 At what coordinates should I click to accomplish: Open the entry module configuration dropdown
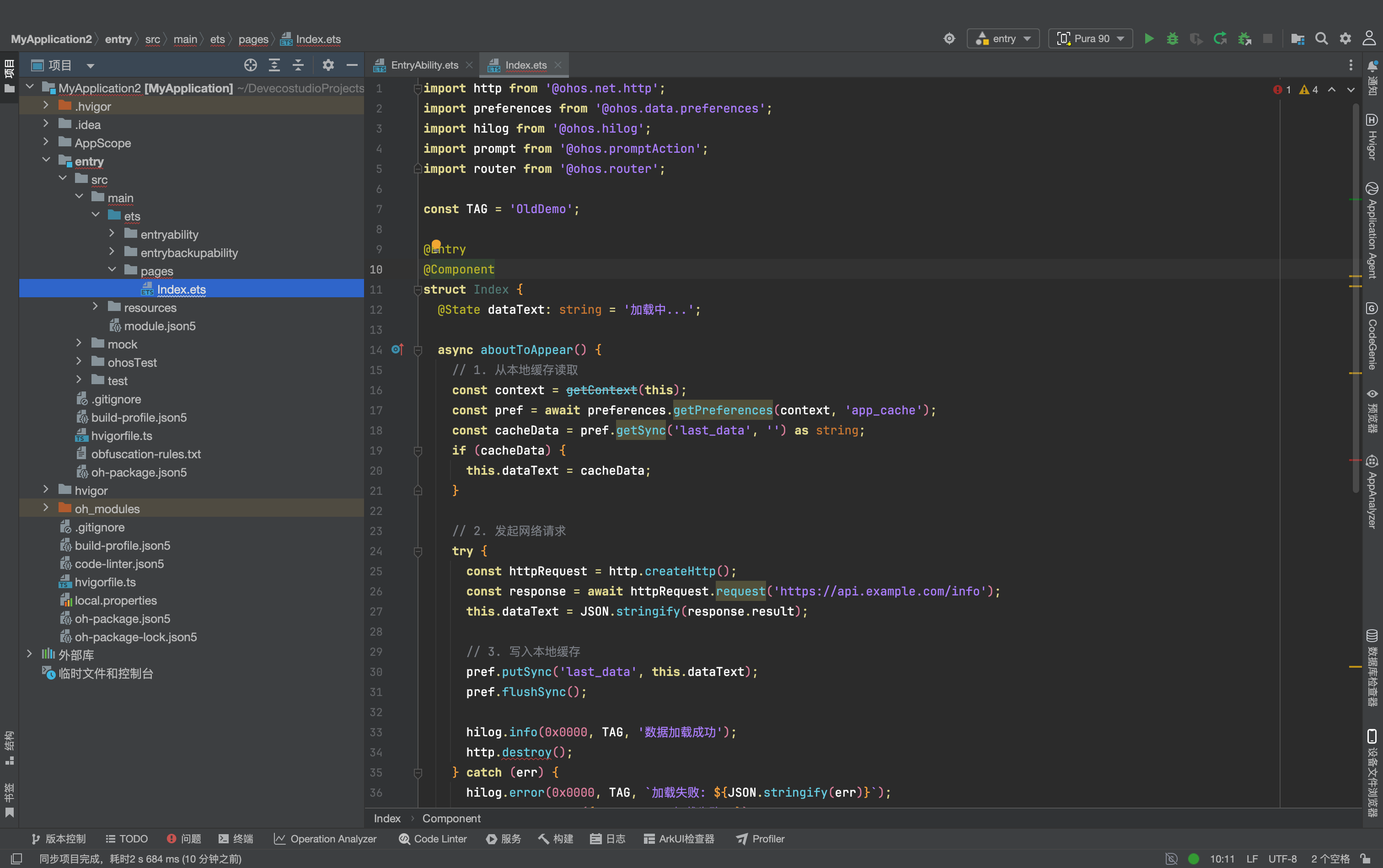pos(1003,38)
